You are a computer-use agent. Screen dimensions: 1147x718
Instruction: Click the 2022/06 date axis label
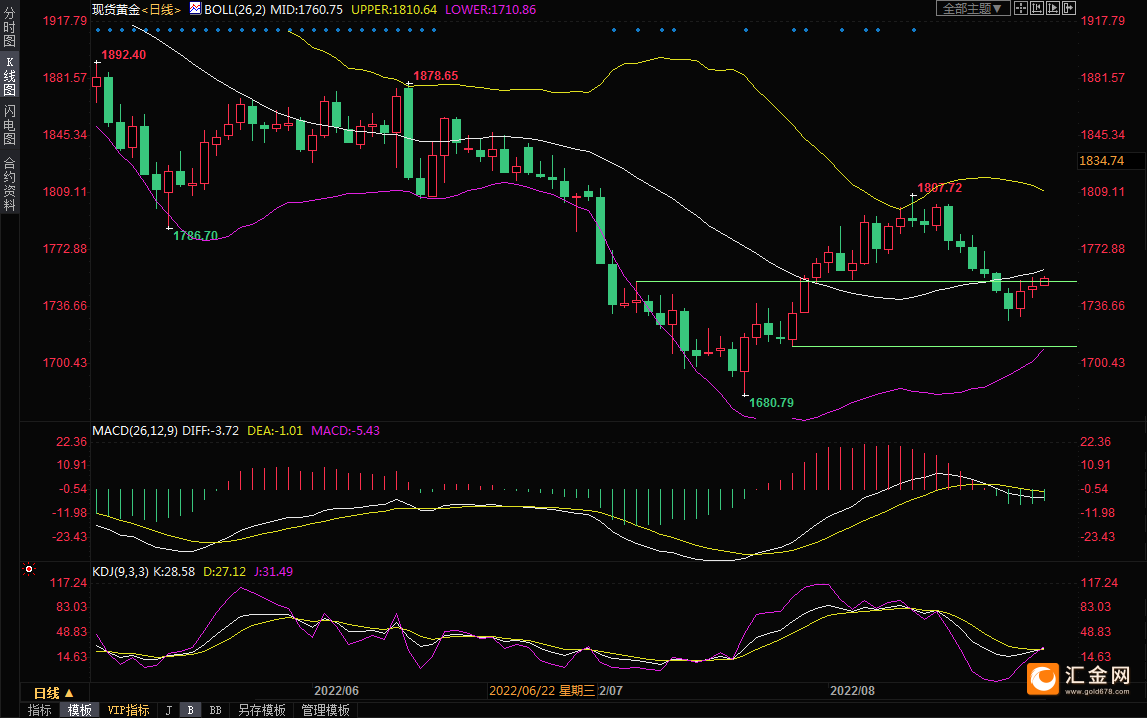[336, 690]
